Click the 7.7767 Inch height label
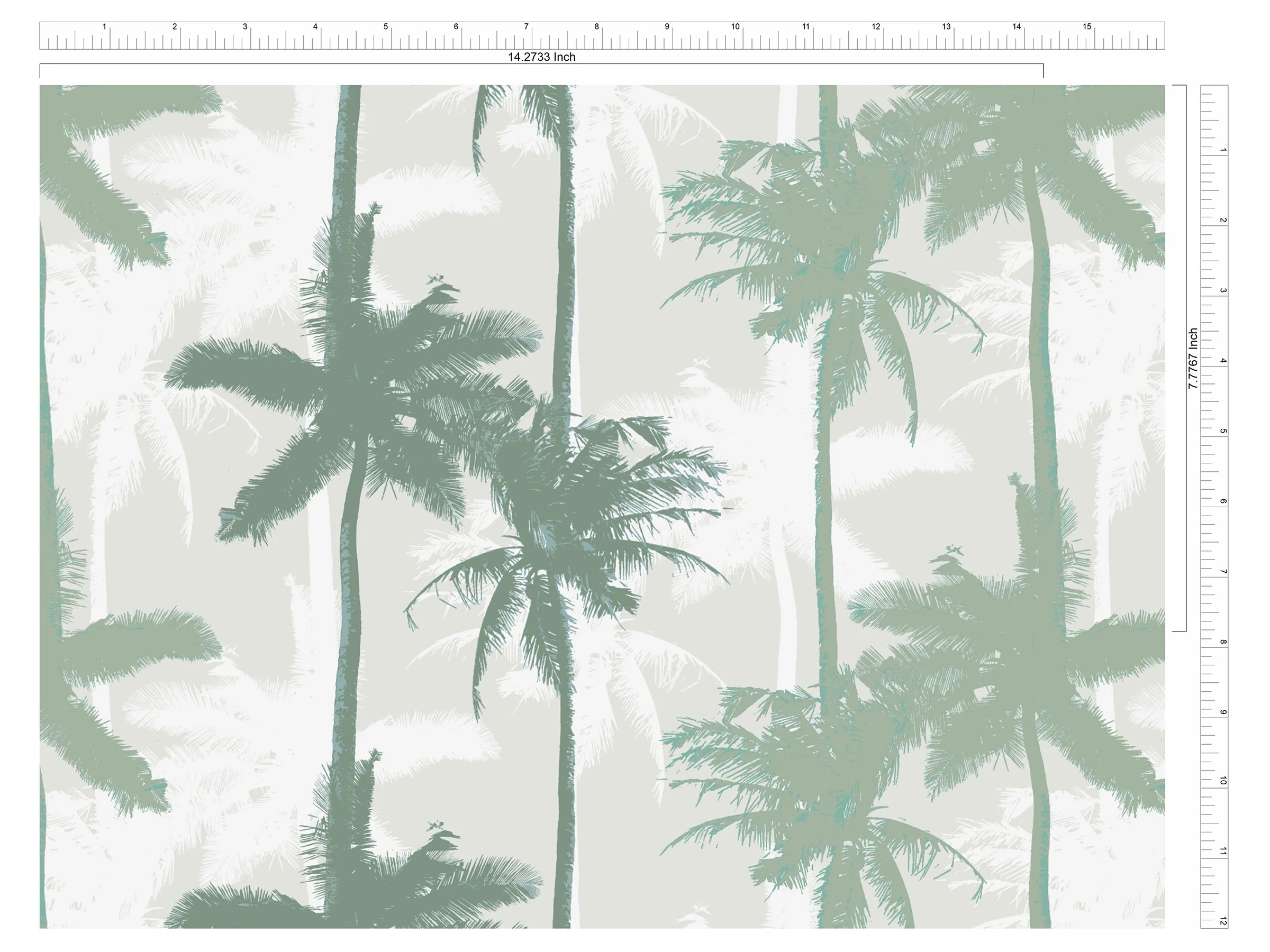Image resolution: width=1270 pixels, height=952 pixels. click(x=1193, y=359)
